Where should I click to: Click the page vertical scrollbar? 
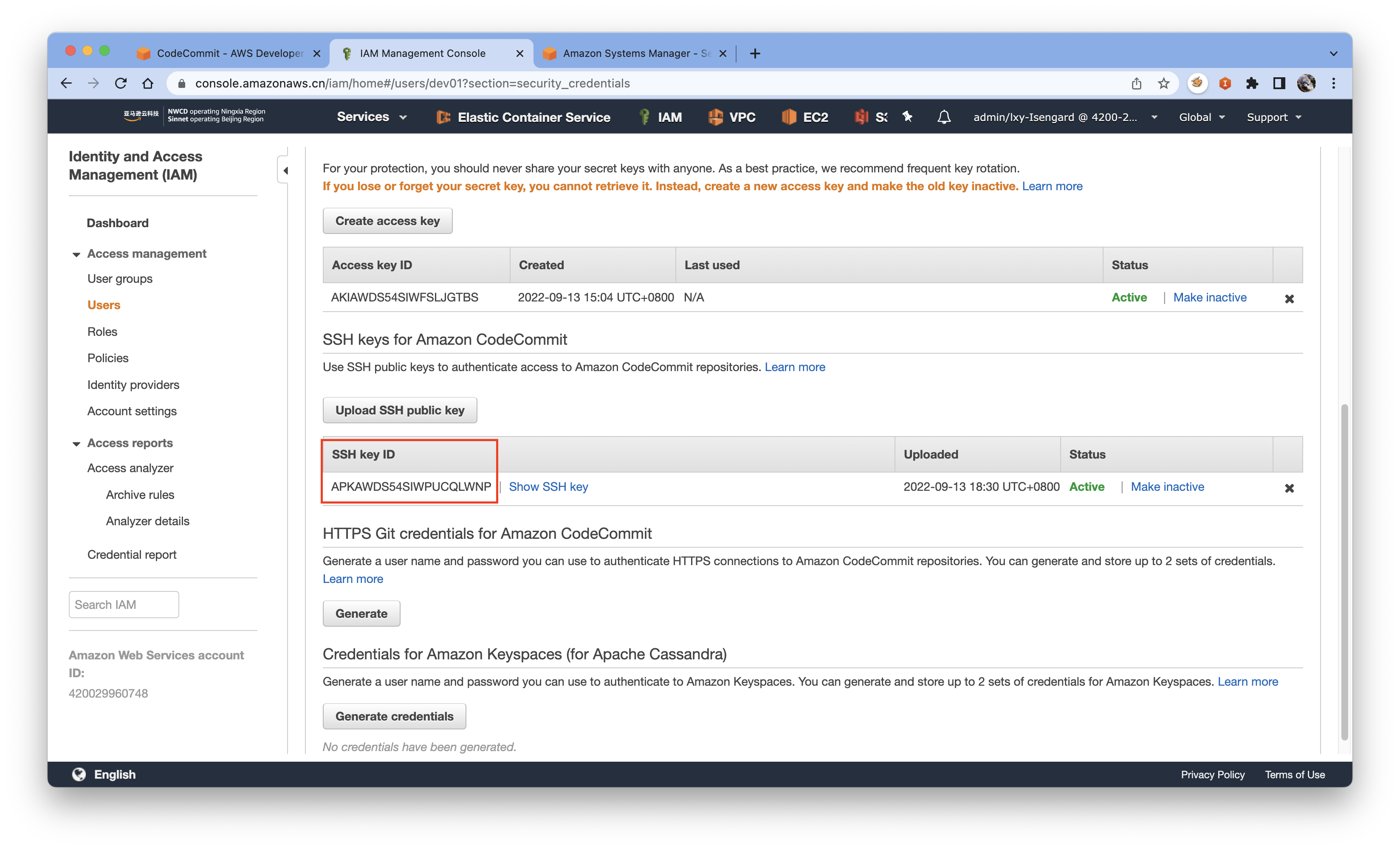coord(1344,572)
